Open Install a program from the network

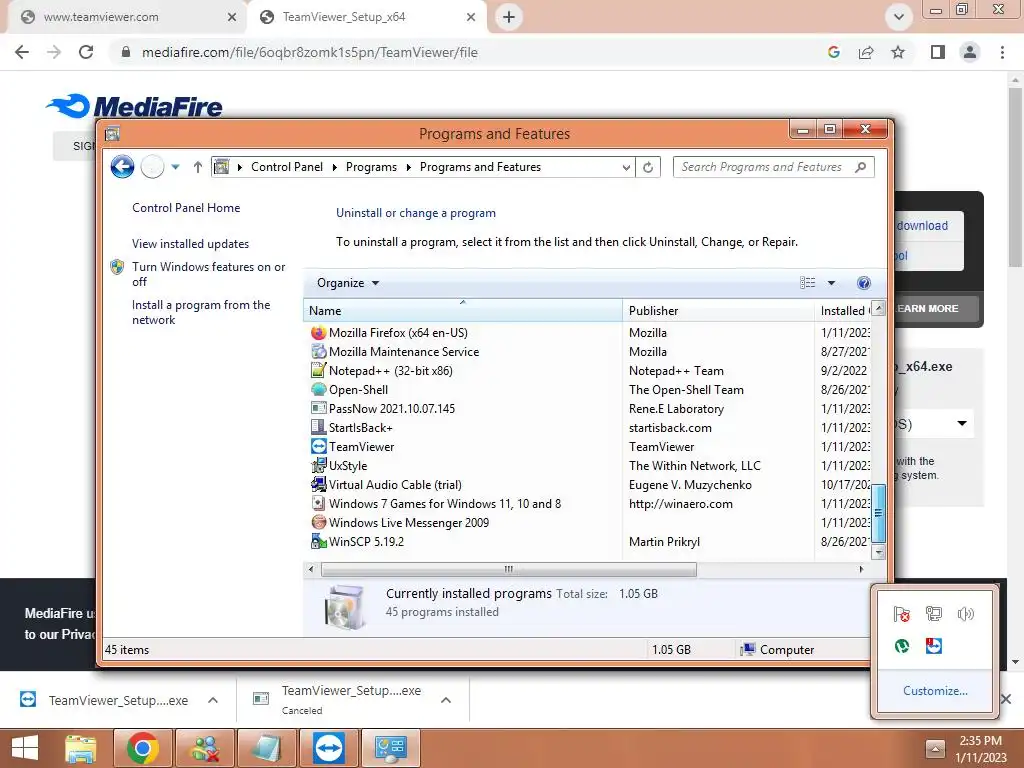(200, 312)
